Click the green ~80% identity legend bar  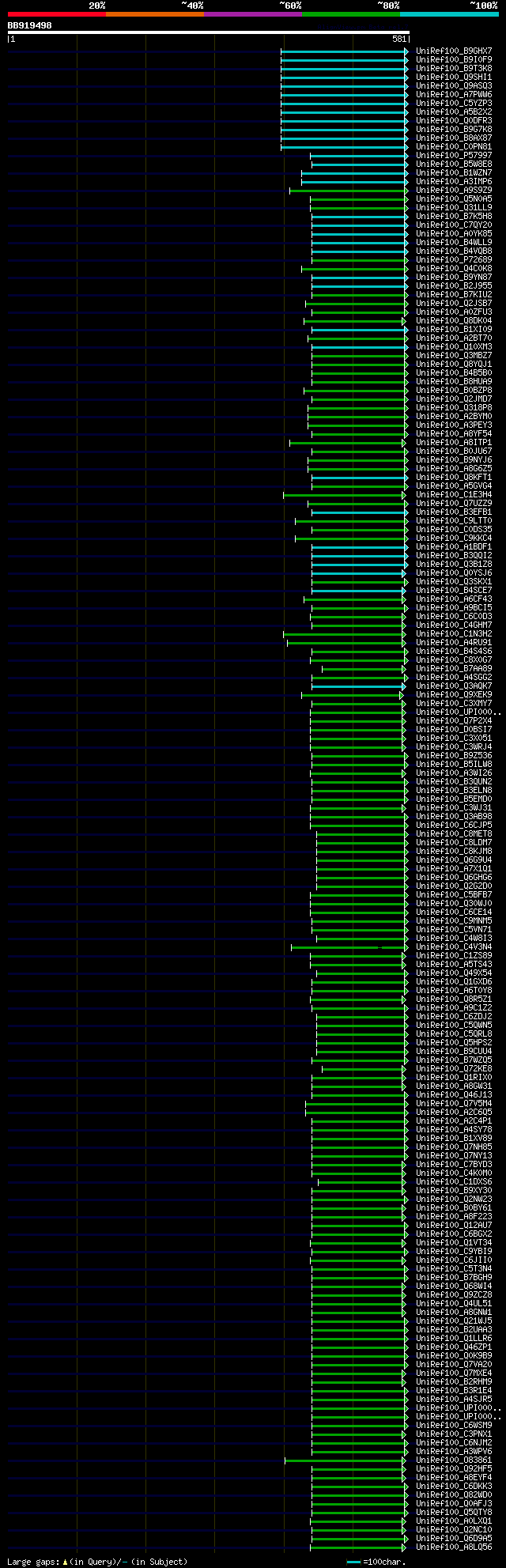pyautogui.click(x=351, y=14)
